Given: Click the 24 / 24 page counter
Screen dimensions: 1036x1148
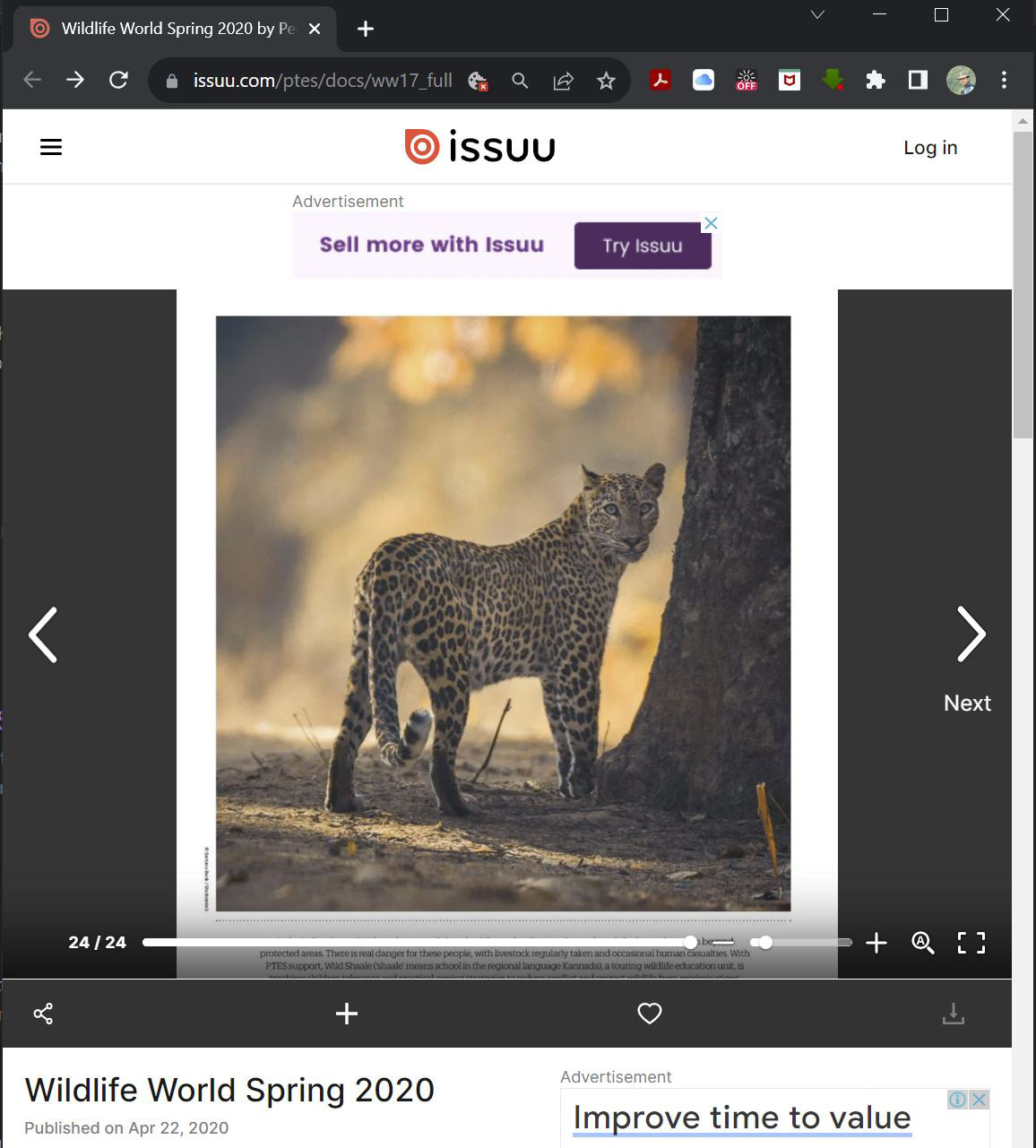Looking at the screenshot, I should pyautogui.click(x=97, y=943).
